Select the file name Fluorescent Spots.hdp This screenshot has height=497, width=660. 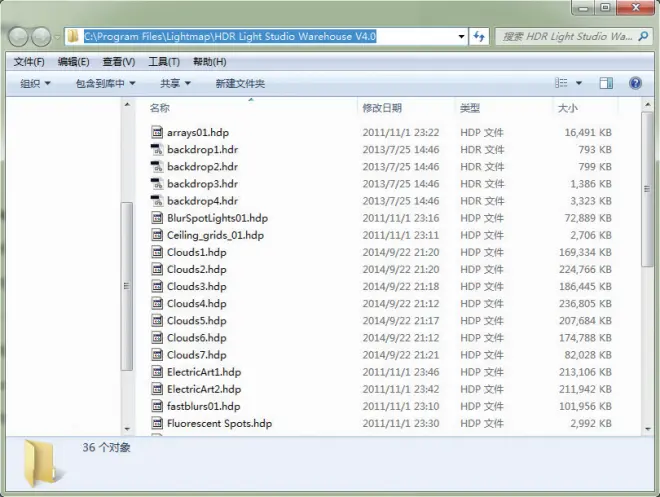[x=219, y=423]
